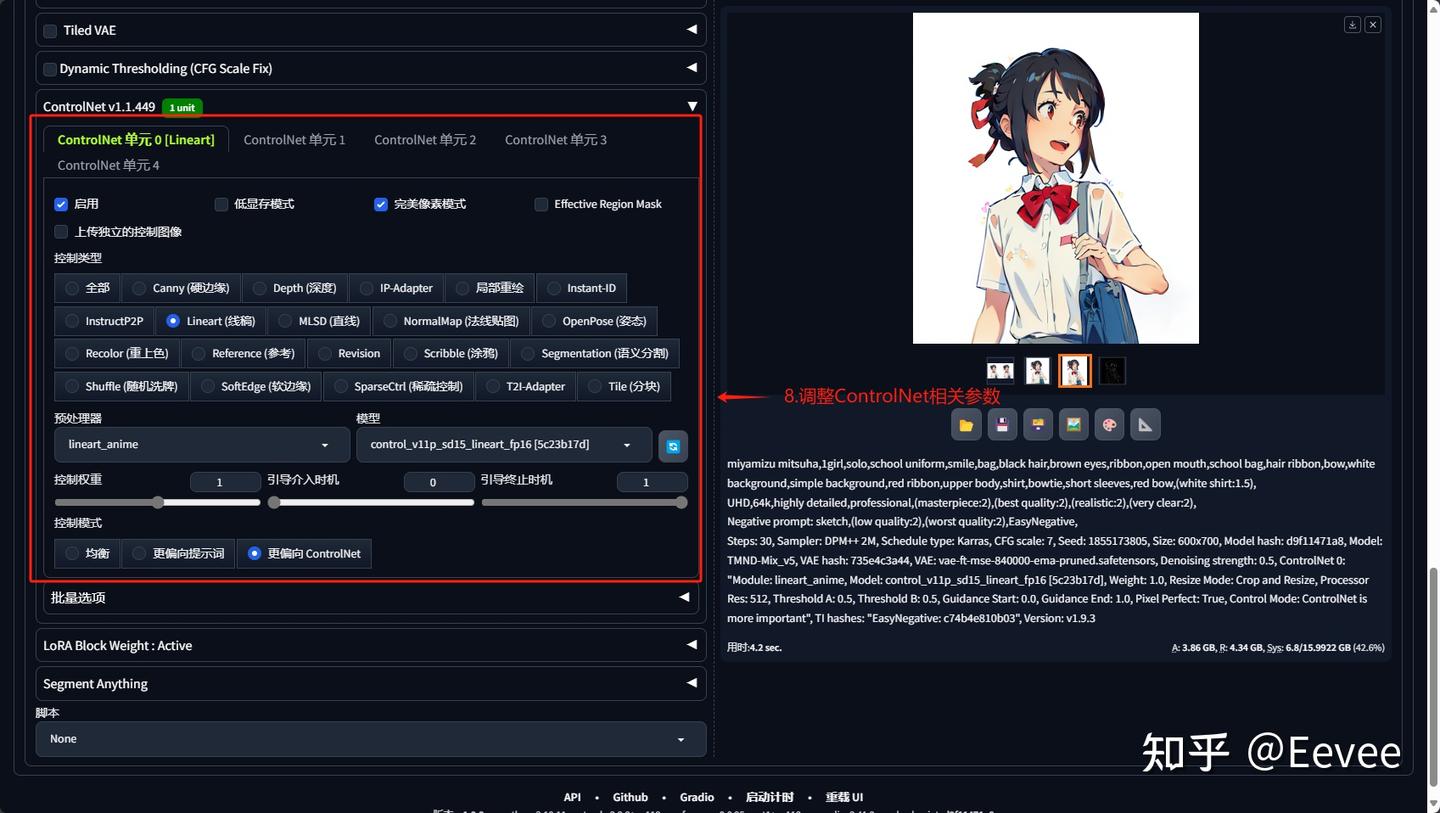1440x813 pixels.
Task: Select SoftEdge (软边缘) control type
Action: click(x=257, y=387)
